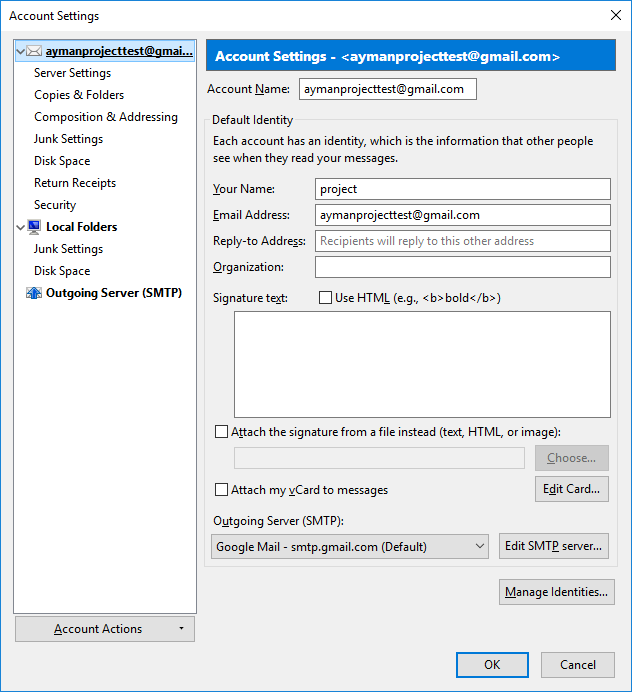632x692 pixels.
Task: Enable the Use HTML signature checkbox
Action: point(325,298)
